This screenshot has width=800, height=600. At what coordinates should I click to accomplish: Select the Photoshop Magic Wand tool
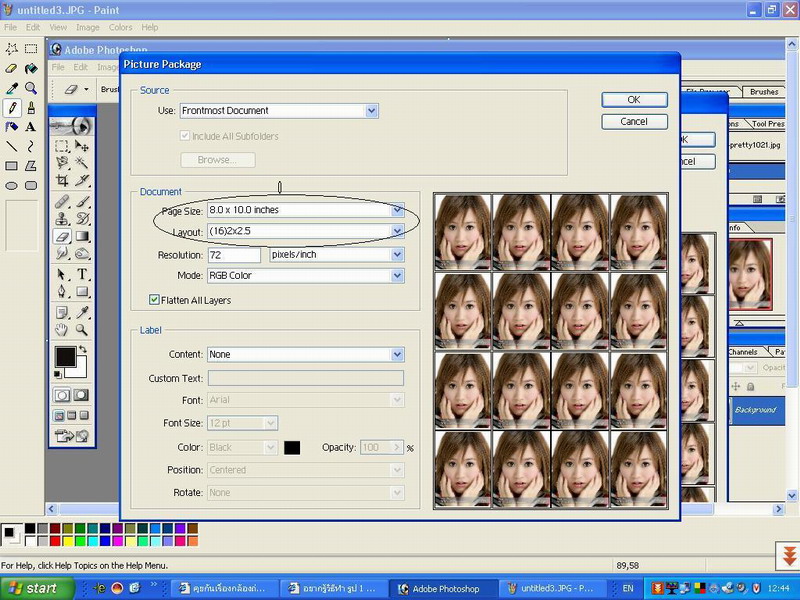click(83, 162)
